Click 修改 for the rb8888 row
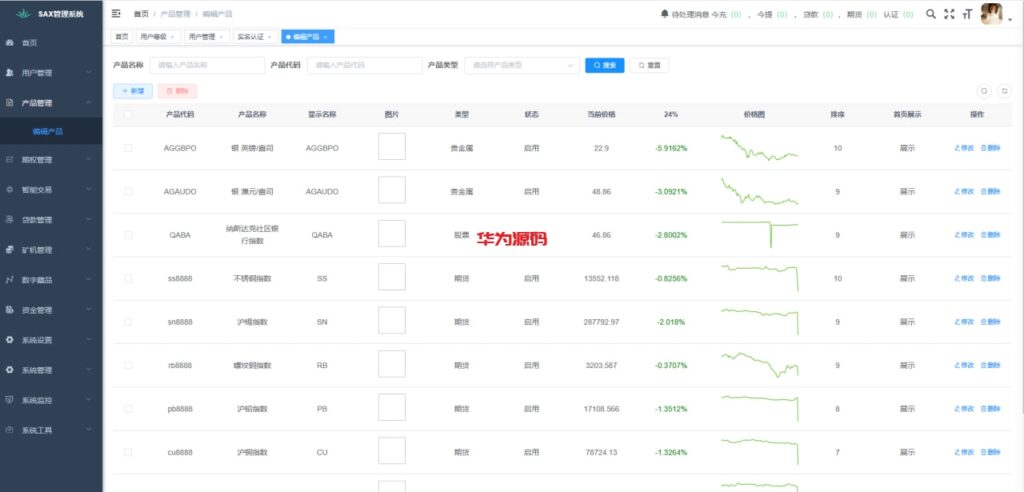Viewport: 1024px width, 492px height. pyautogui.click(x=964, y=365)
